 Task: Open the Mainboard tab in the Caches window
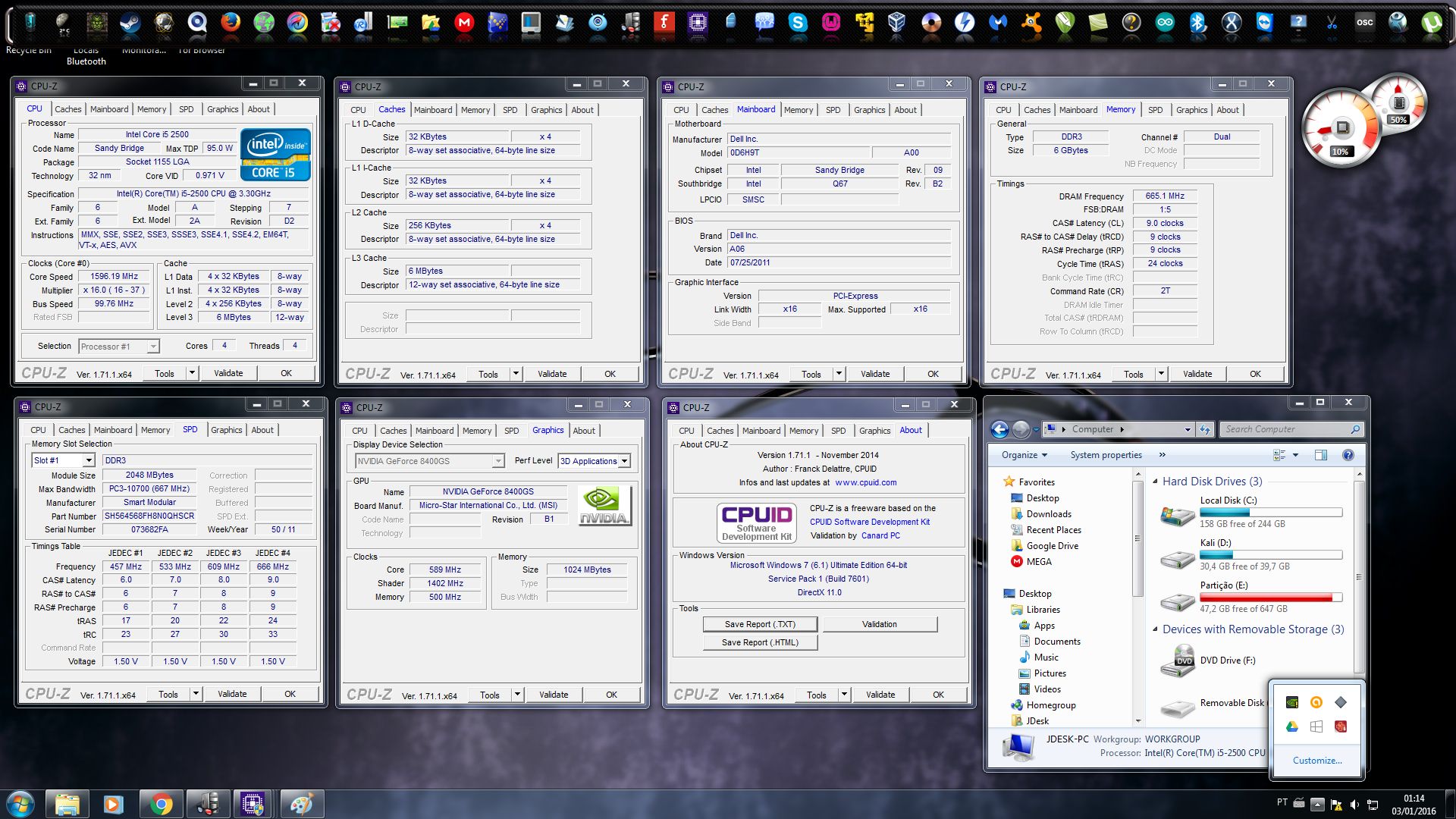[433, 110]
